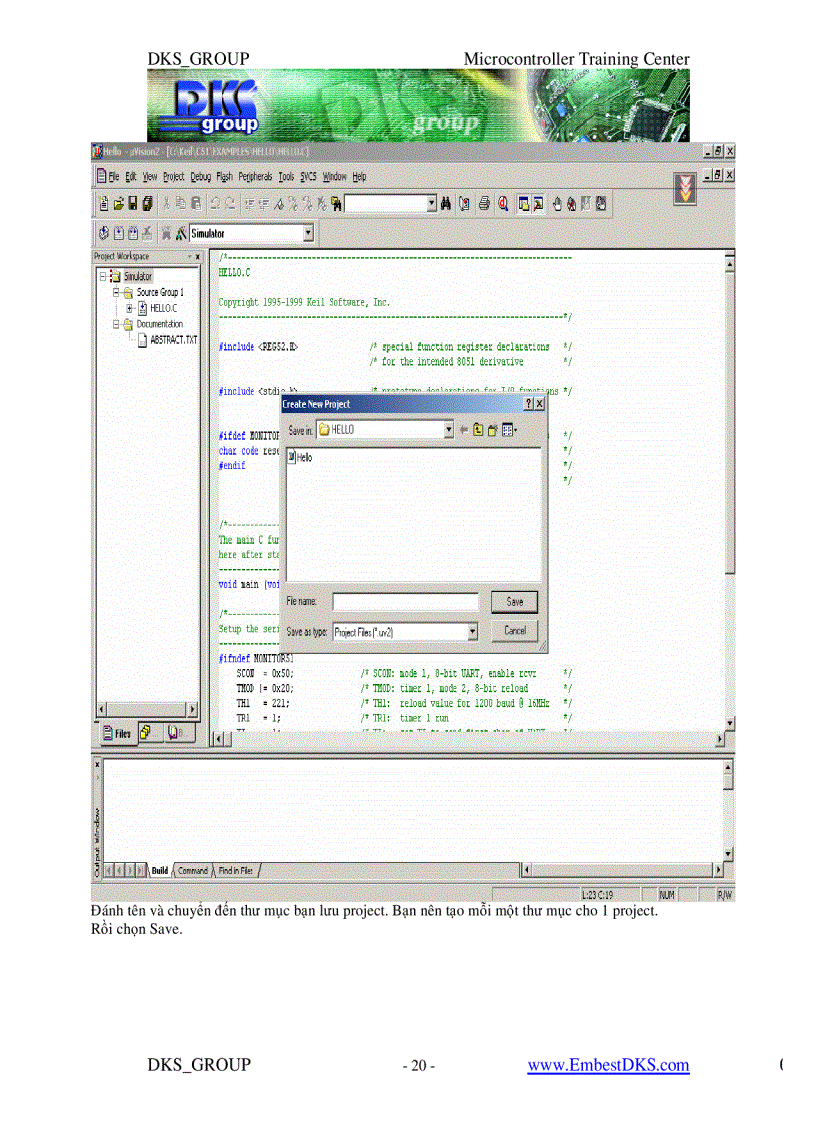This screenshot has height=1123, width=816.
Task: Click the www.EmbestDKS.com link
Action: pos(608,1065)
